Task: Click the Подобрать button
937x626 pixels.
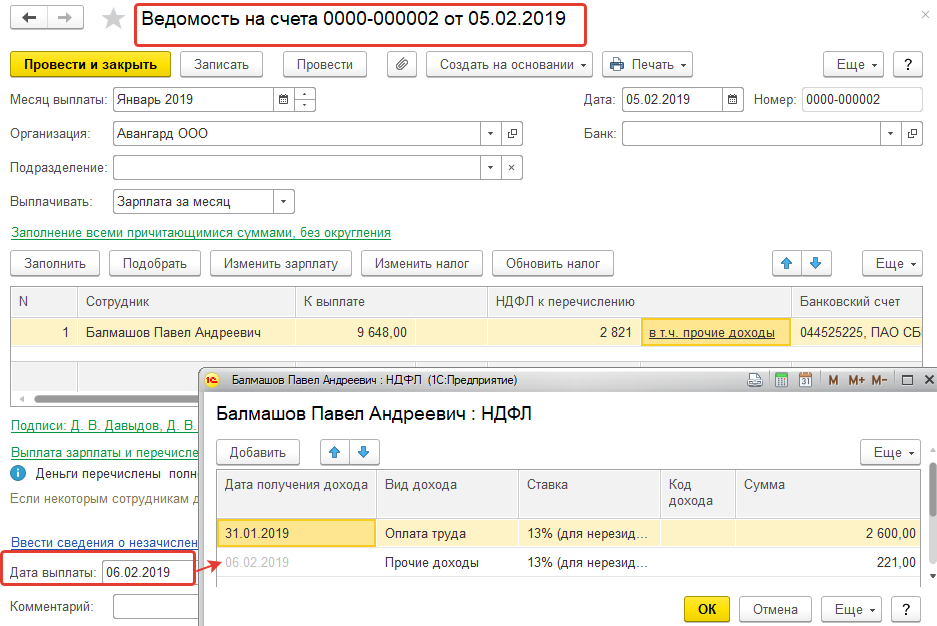Action: point(155,263)
